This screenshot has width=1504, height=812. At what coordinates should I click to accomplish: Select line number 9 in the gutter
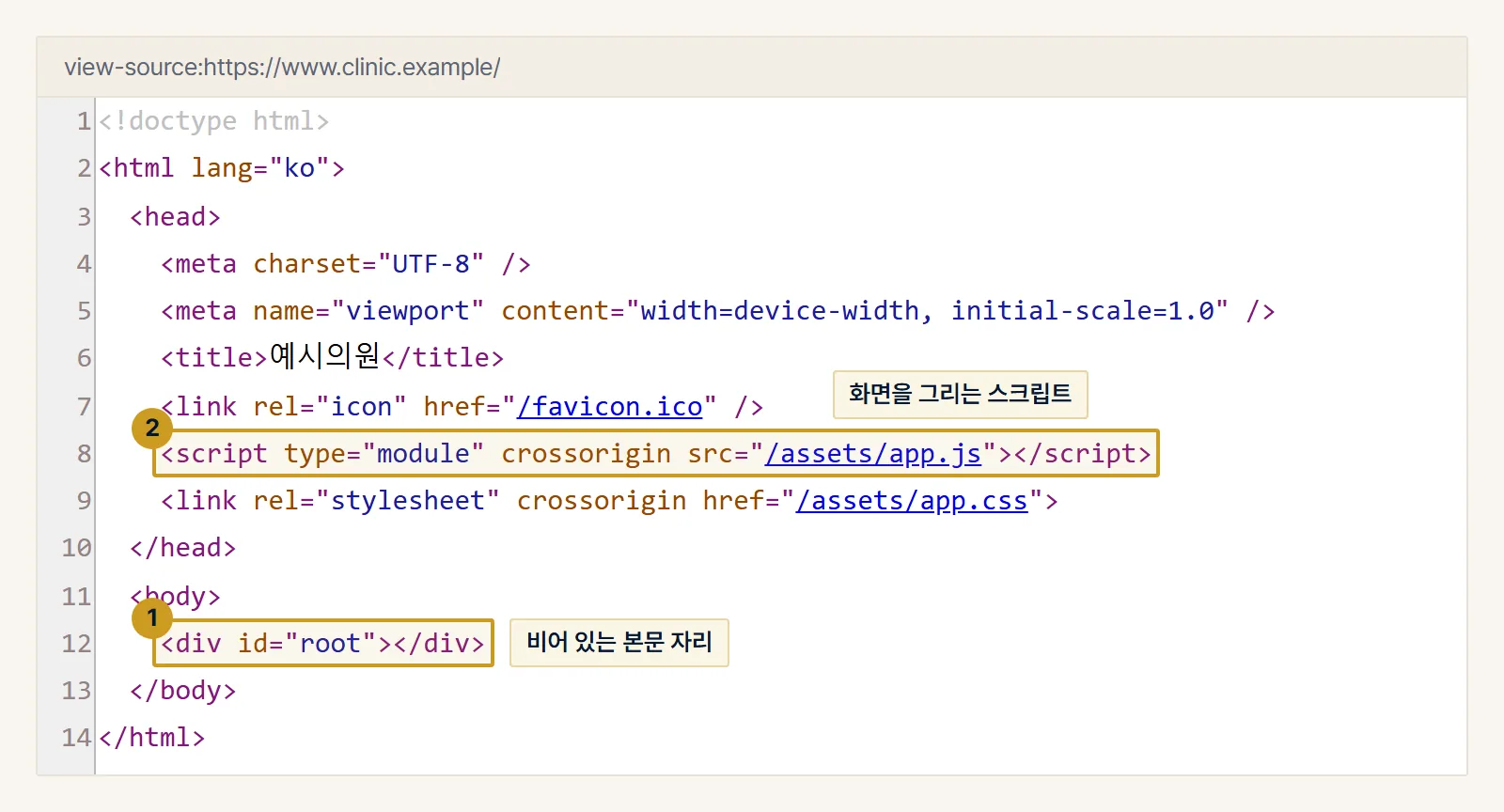point(84,501)
